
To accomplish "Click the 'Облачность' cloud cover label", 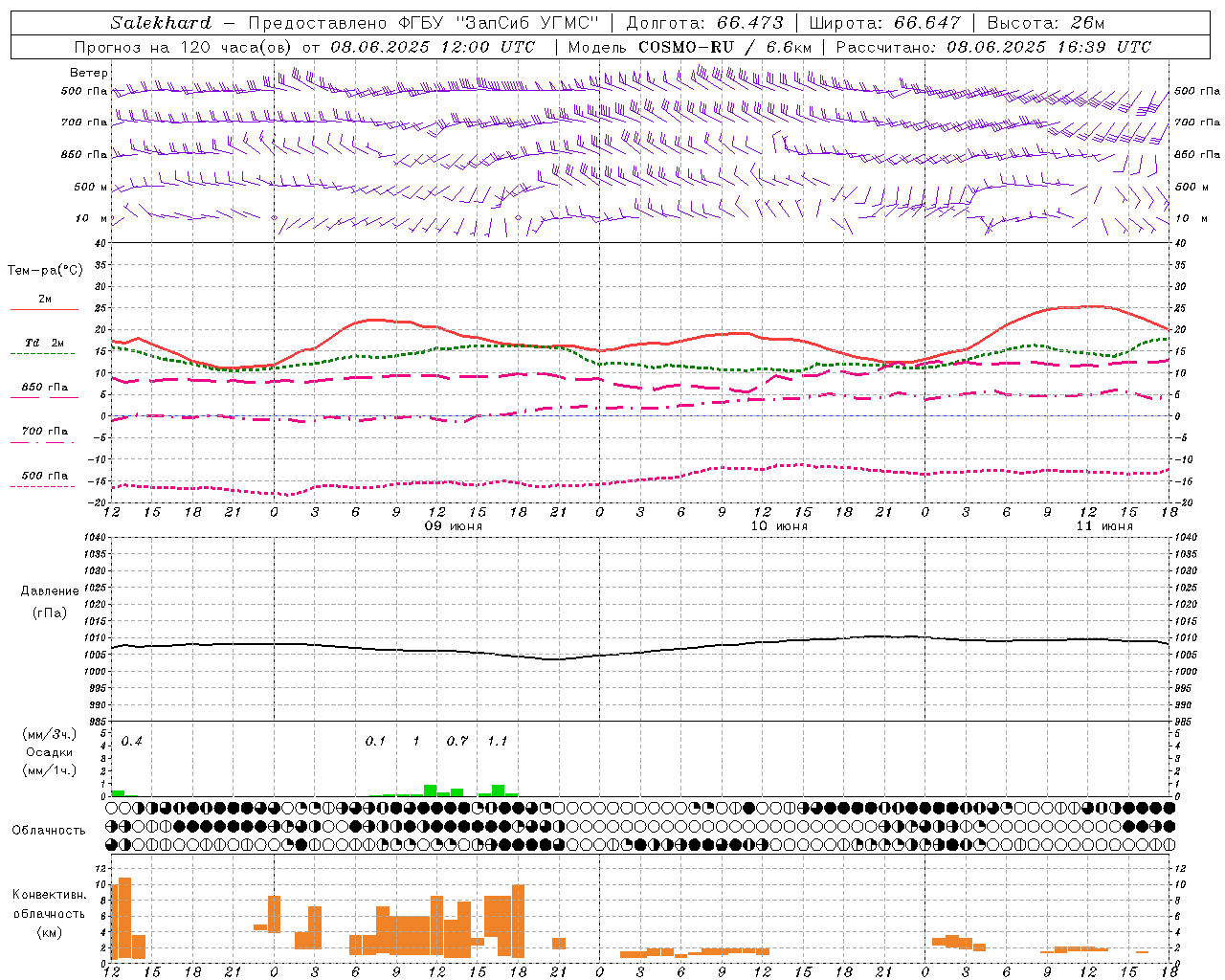I will coord(49,831).
